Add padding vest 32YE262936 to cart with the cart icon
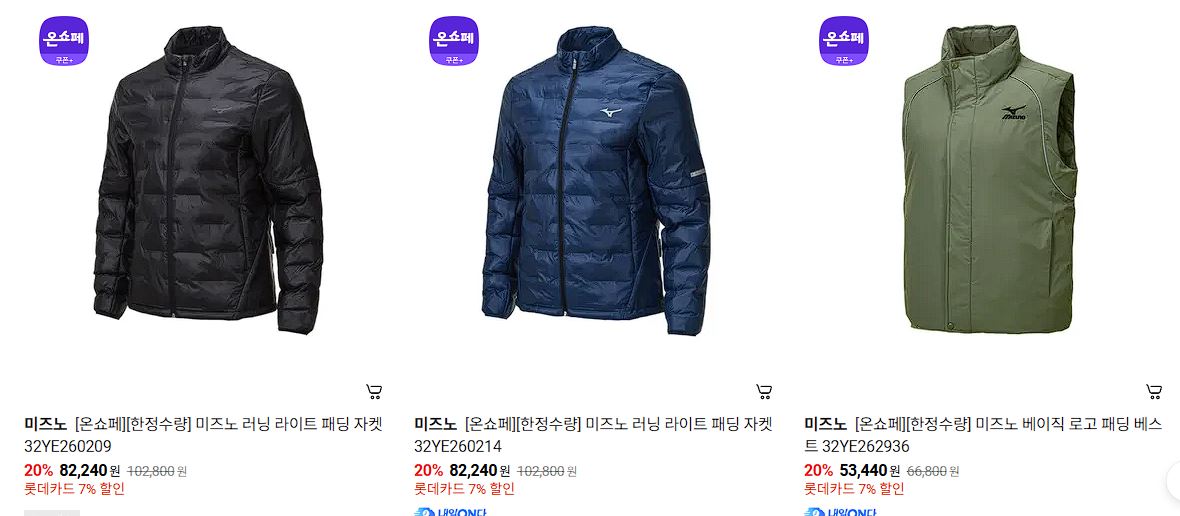 [1154, 391]
